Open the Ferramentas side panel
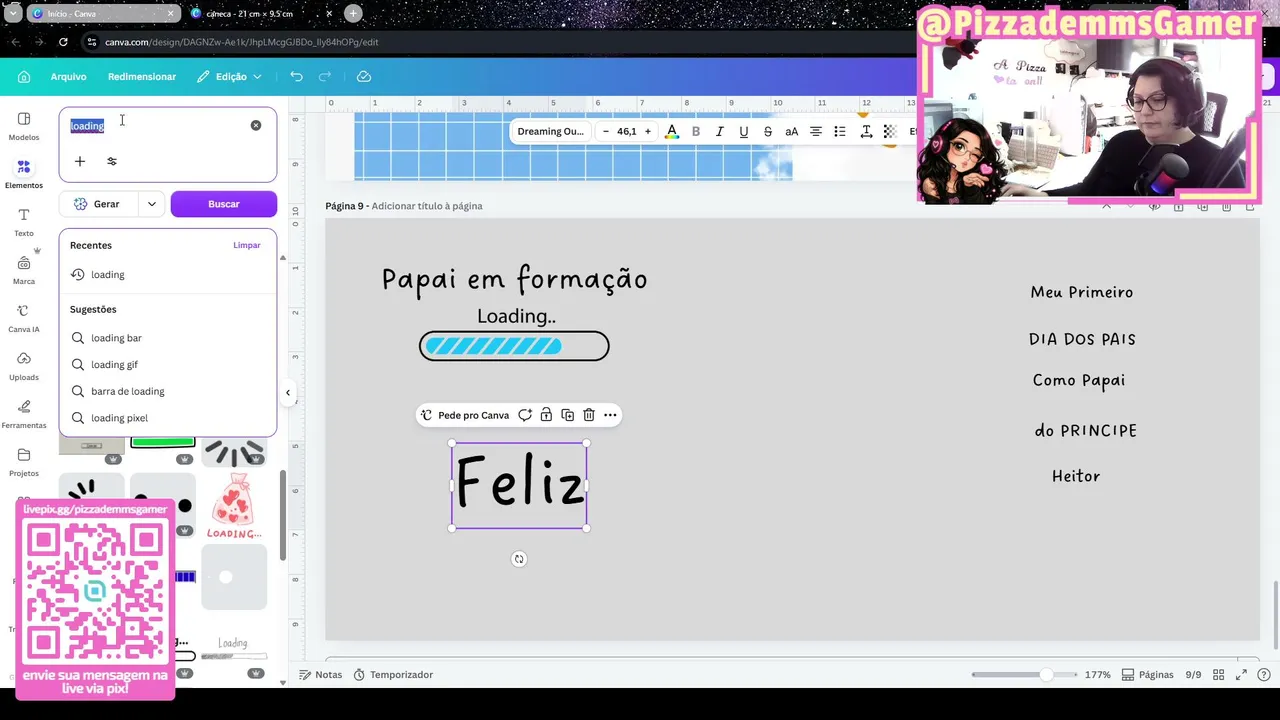The height and width of the screenshot is (720, 1280). click(24, 414)
